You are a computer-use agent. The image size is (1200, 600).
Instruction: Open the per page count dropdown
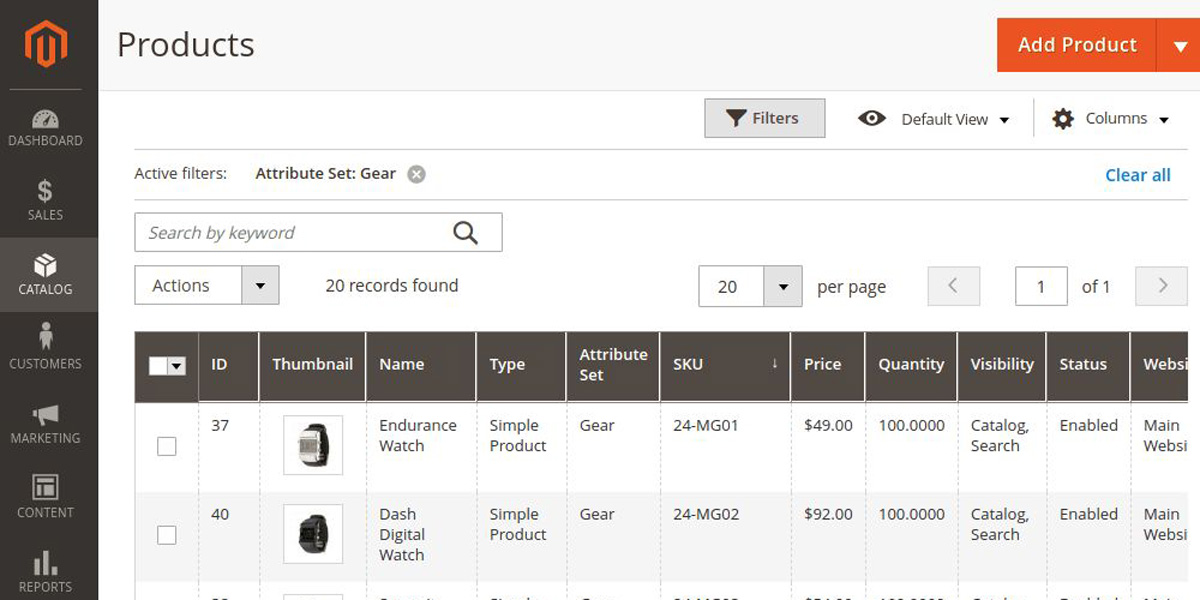750,286
